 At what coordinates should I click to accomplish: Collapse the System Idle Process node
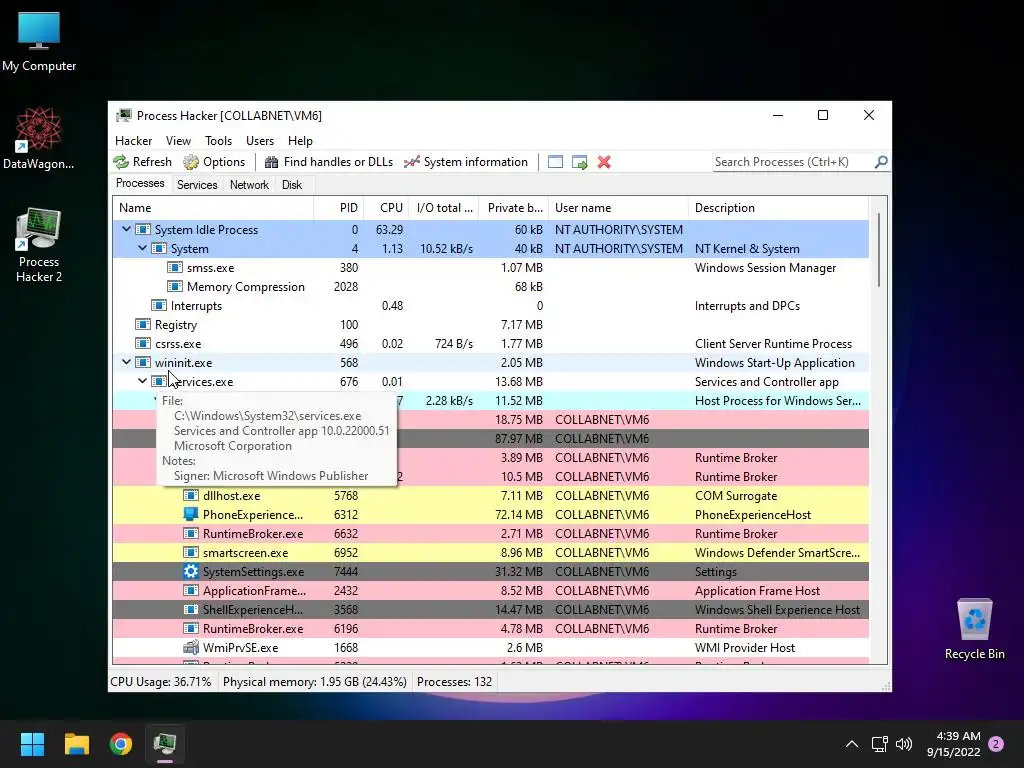click(x=126, y=229)
